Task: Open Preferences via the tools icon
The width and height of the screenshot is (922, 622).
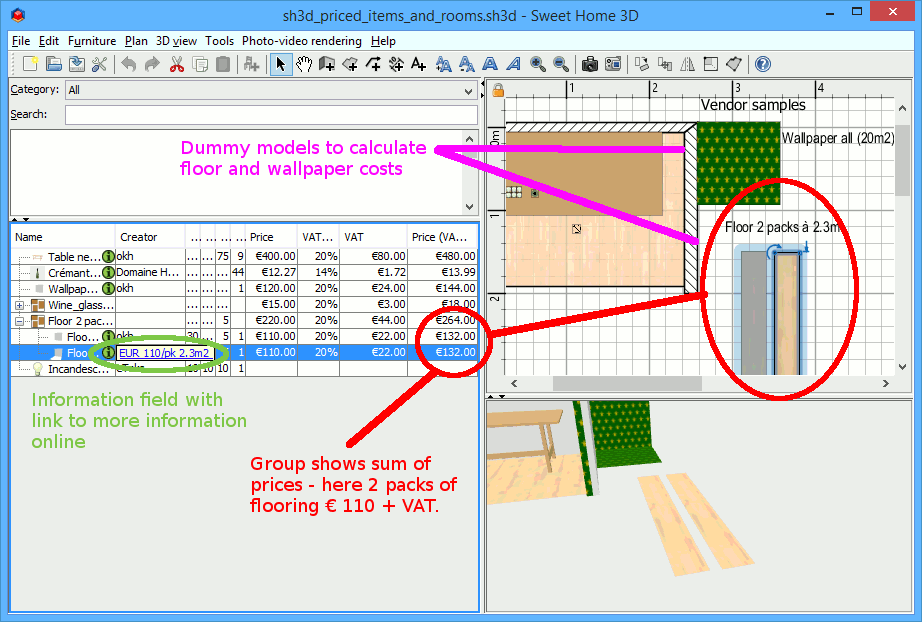Action: (99, 63)
